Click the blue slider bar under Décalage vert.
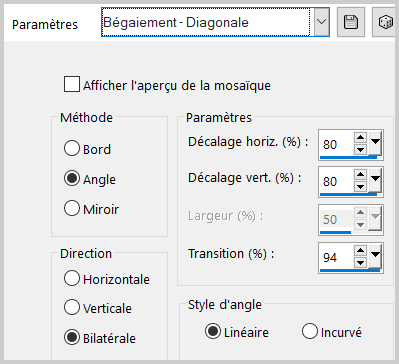Screen dimensions: 399x364 (348, 194)
